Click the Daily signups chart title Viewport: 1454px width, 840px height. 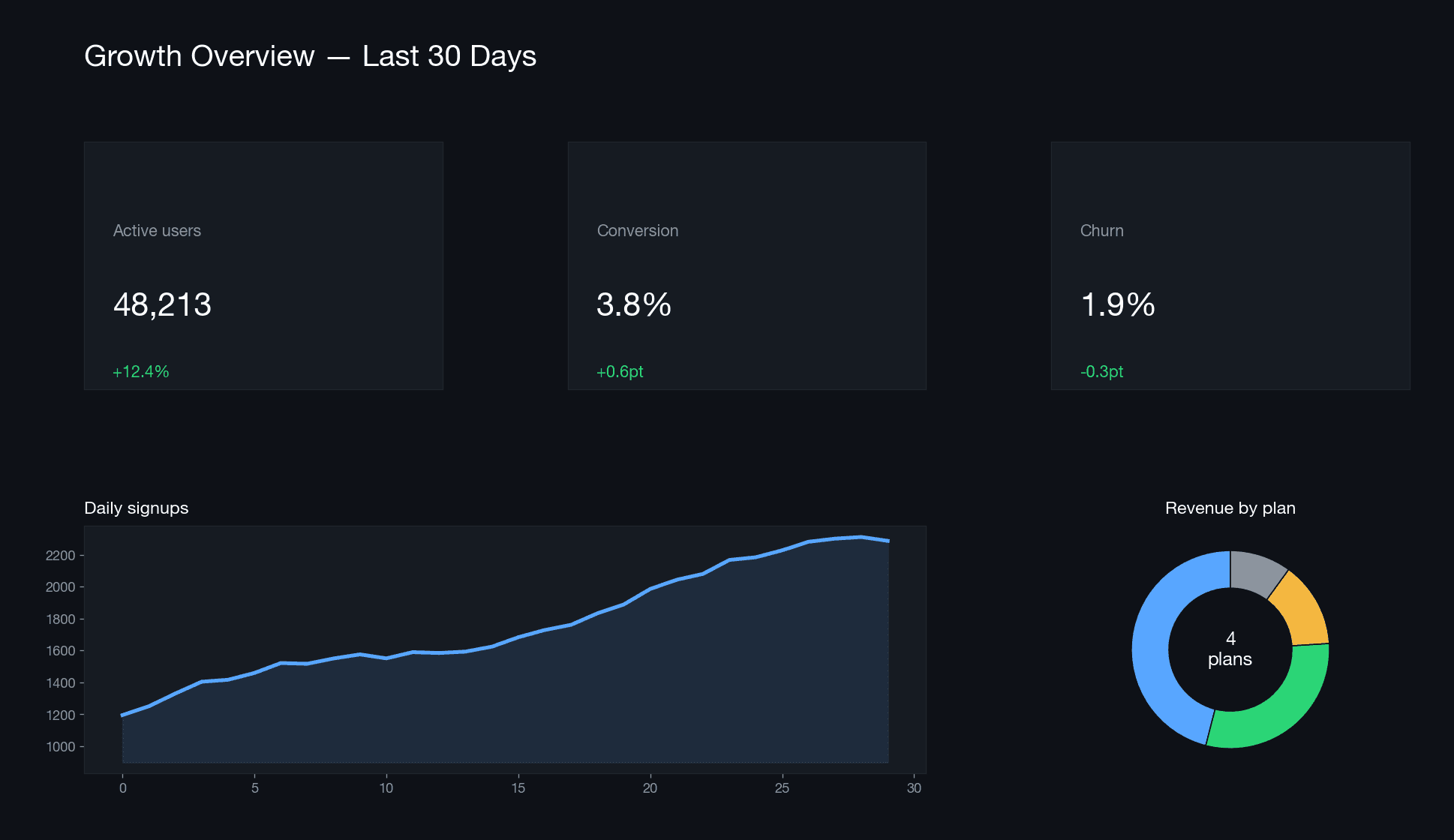click(x=137, y=508)
